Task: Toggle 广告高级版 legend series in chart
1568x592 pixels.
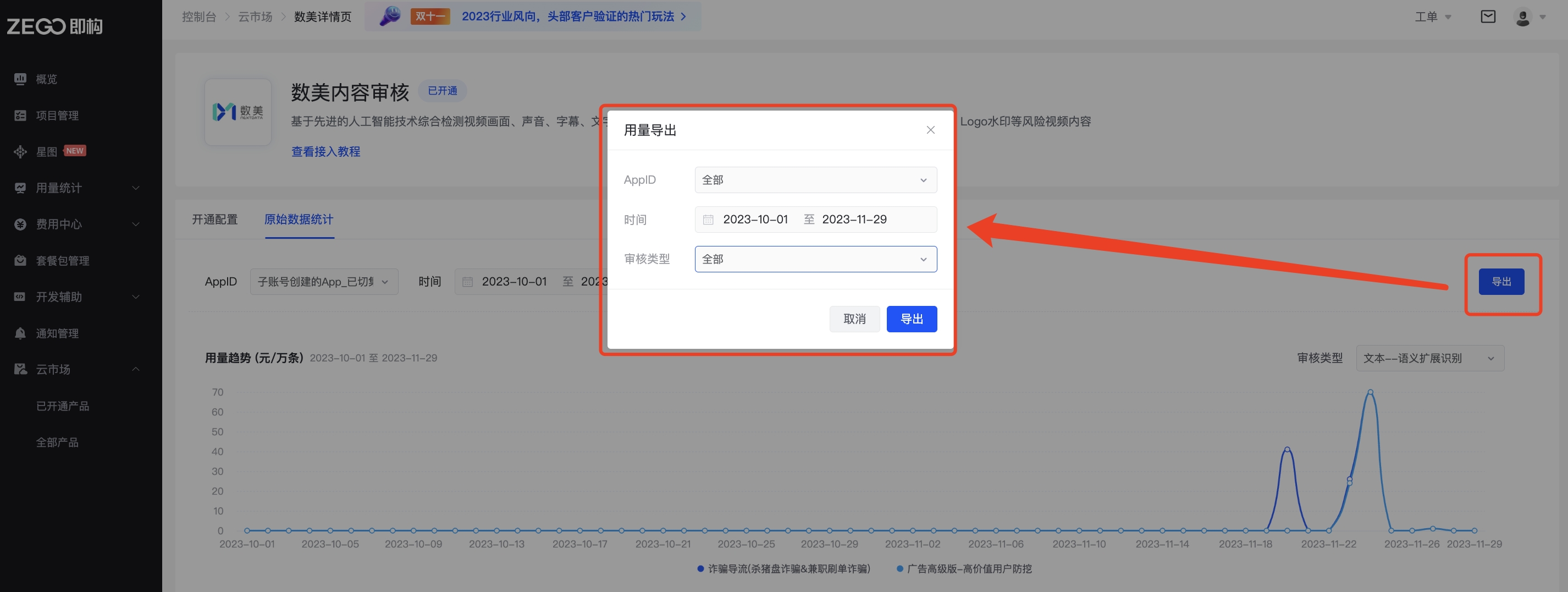Action: point(968,569)
